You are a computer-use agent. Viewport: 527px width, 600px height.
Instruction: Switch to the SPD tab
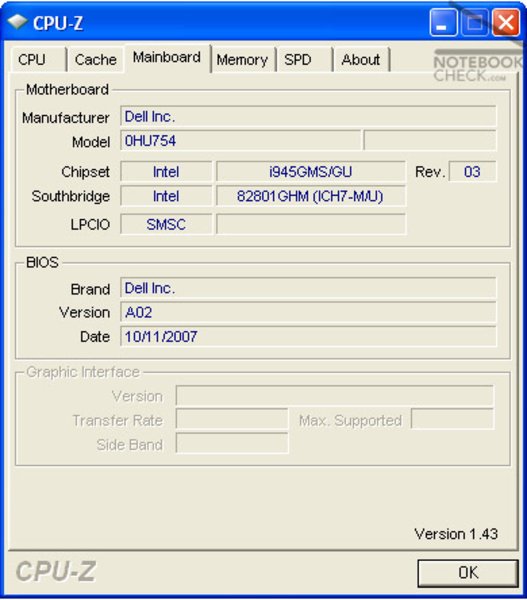(305, 59)
